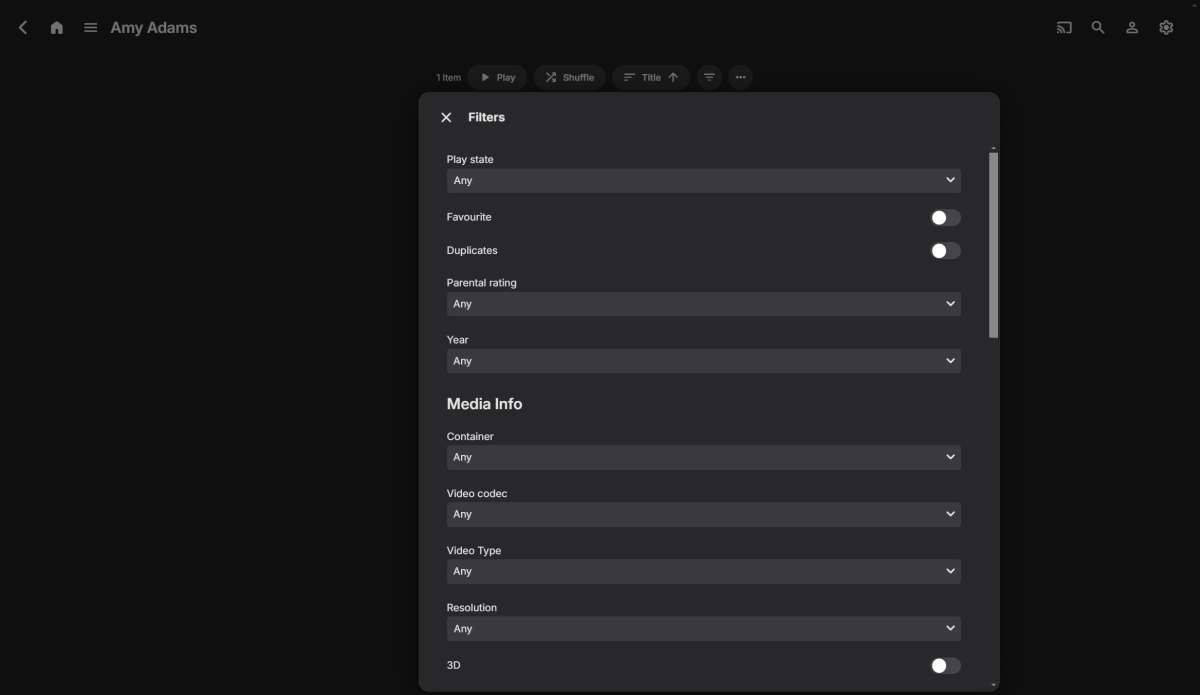Screen dimensions: 1200x695
Task: Open the search panel
Action: coord(1098,27)
